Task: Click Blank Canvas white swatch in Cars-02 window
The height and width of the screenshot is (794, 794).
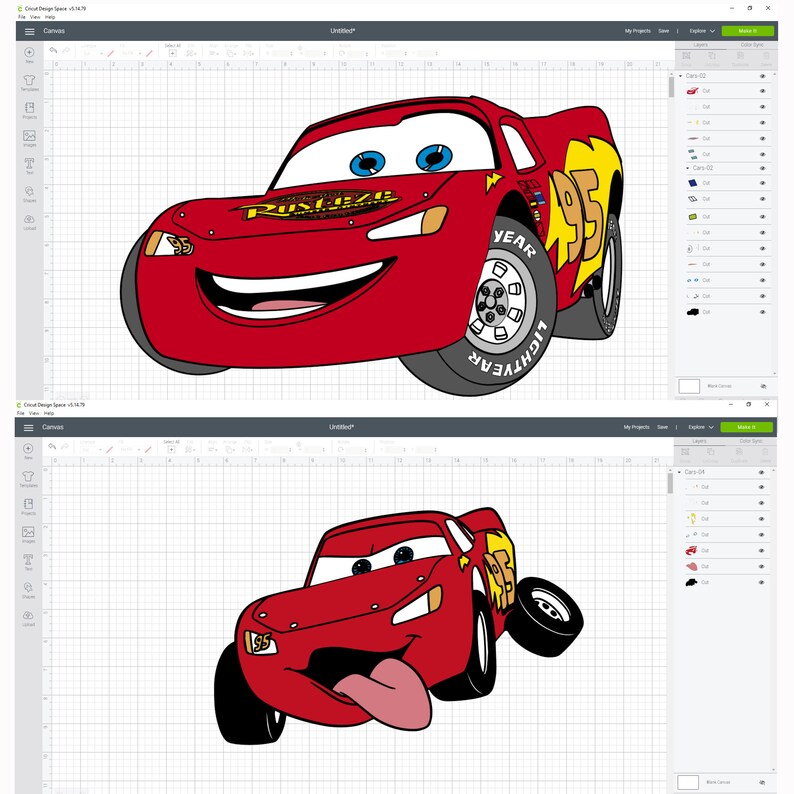Action: [x=689, y=386]
